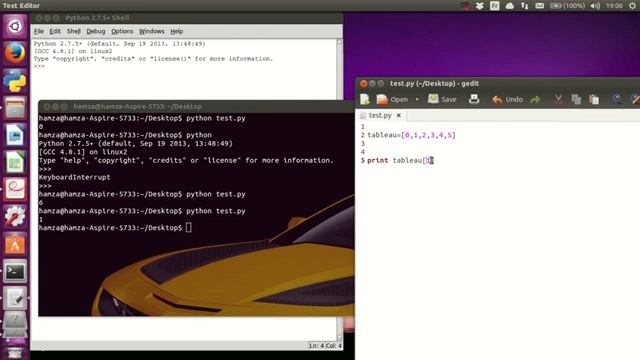
Task: Click the terminal prompt cursor line
Action: pos(115,228)
